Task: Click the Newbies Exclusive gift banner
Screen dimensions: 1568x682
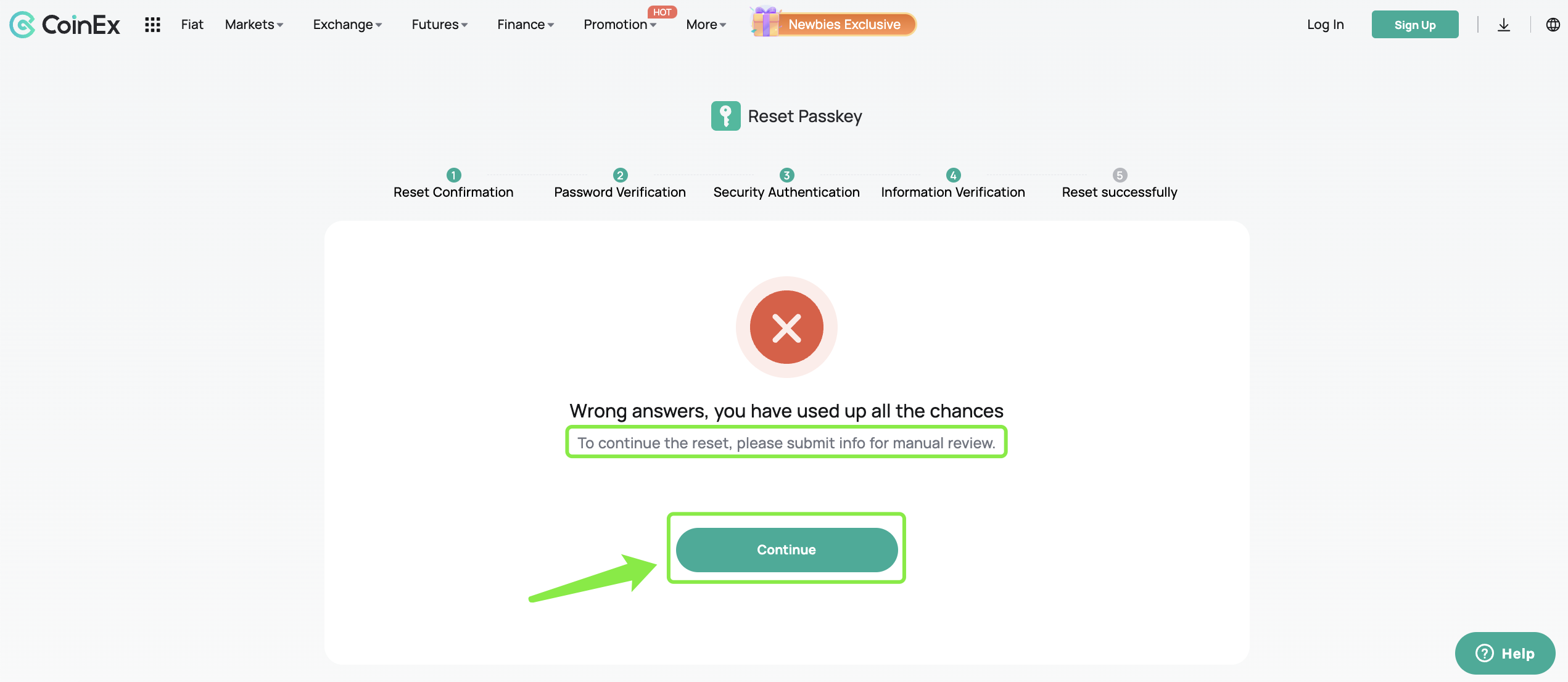Action: 833,23
